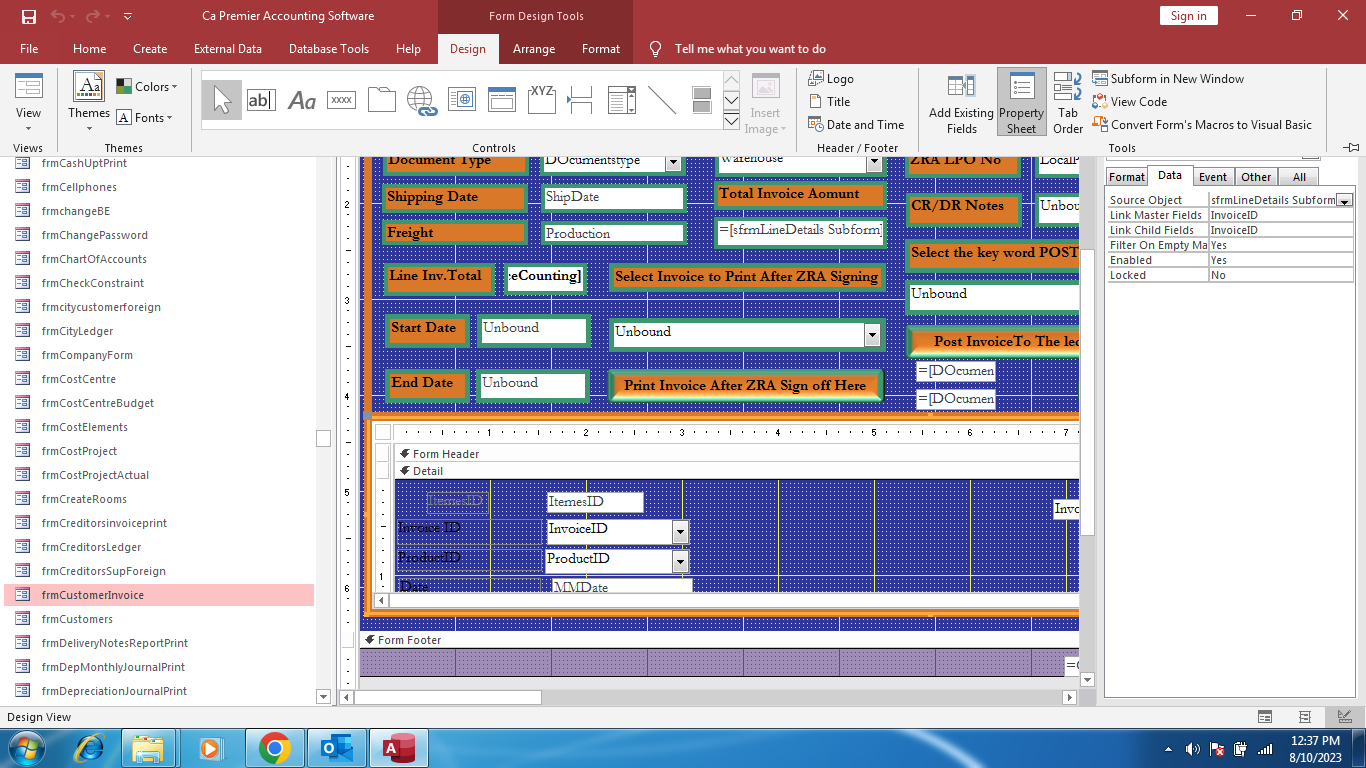Open the Customize Quick Access Toolbar menu
This screenshot has height=768, width=1366.
coord(127,17)
